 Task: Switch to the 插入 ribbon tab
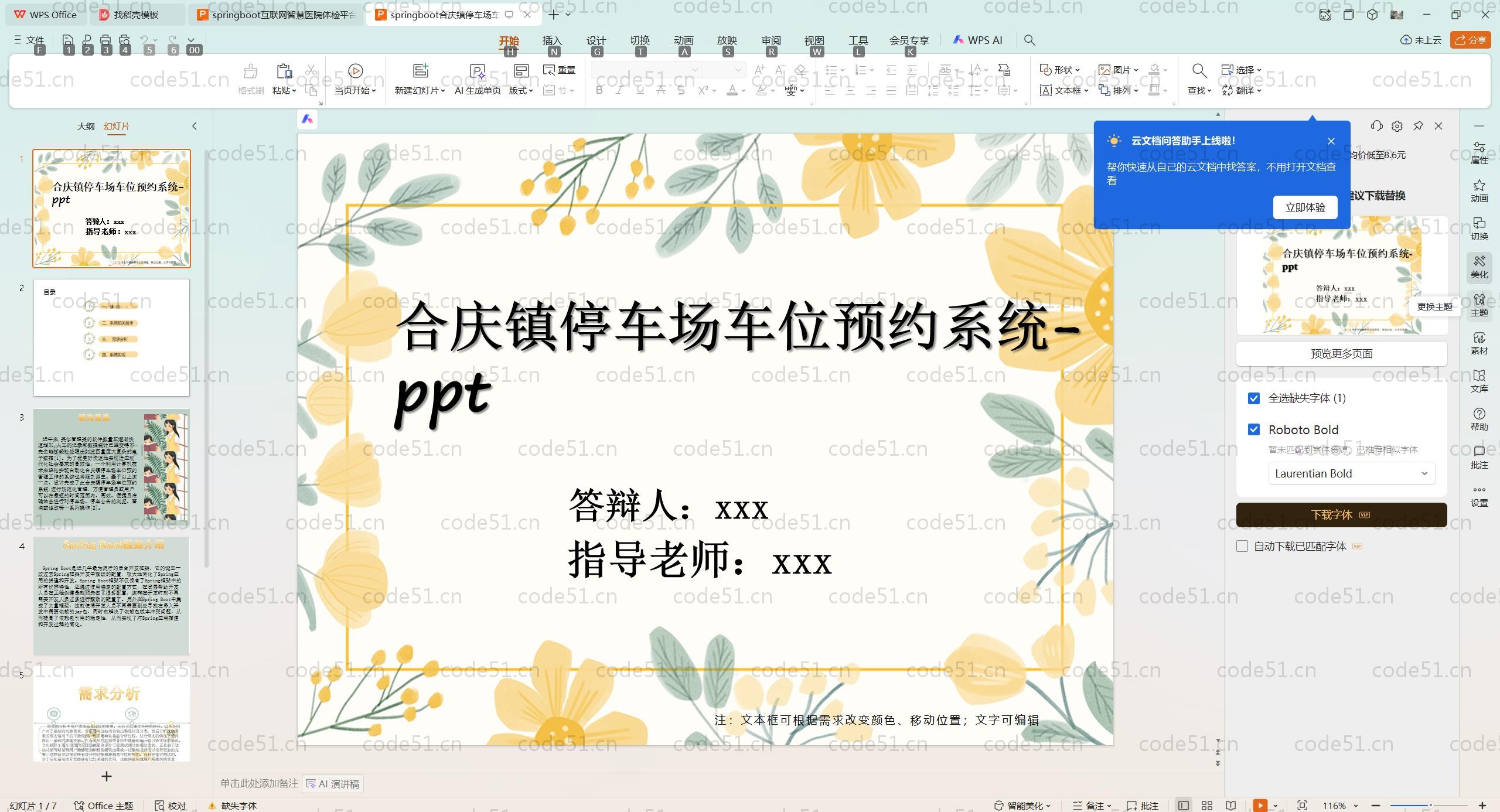(x=551, y=40)
